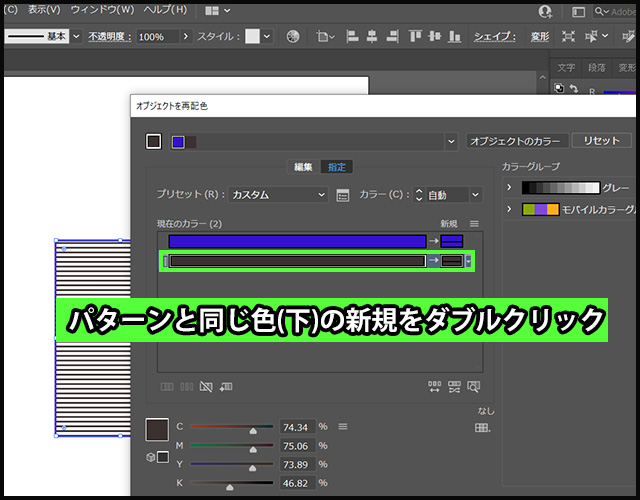This screenshot has width=640, height=500.
Task: Select the dark brown current color bar
Action: (x=298, y=261)
